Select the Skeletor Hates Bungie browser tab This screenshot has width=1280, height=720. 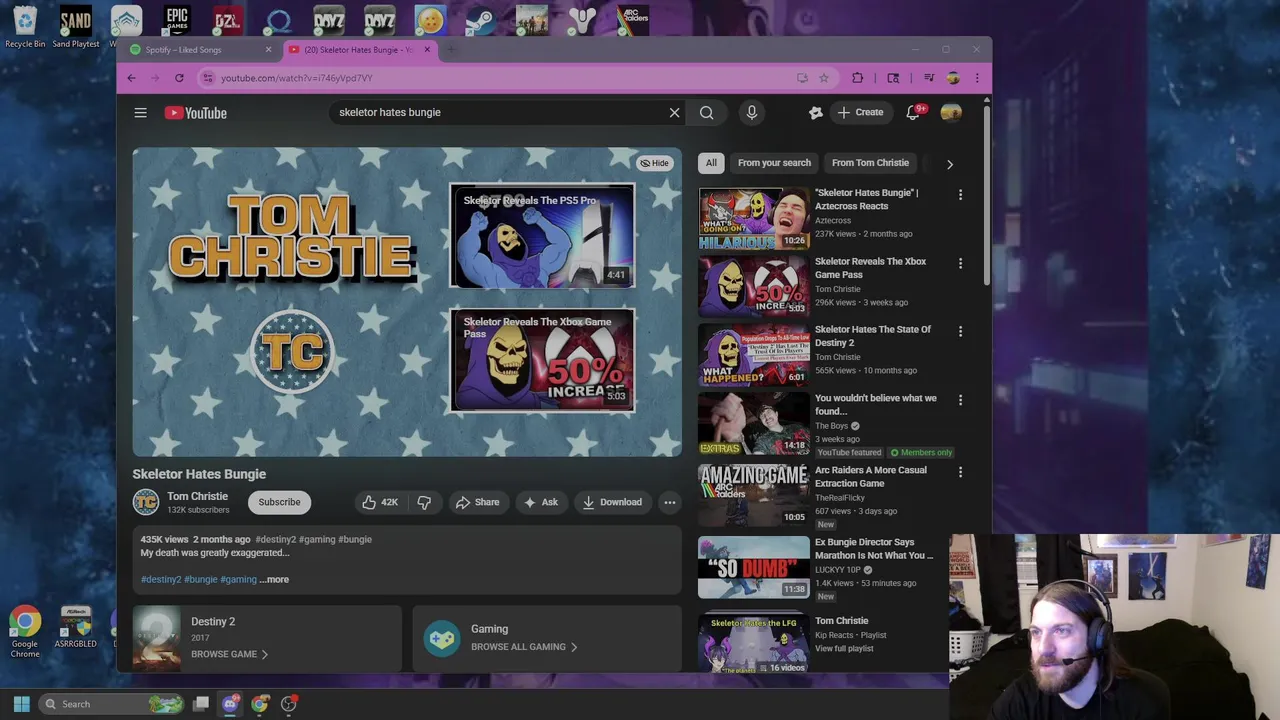pos(358,50)
